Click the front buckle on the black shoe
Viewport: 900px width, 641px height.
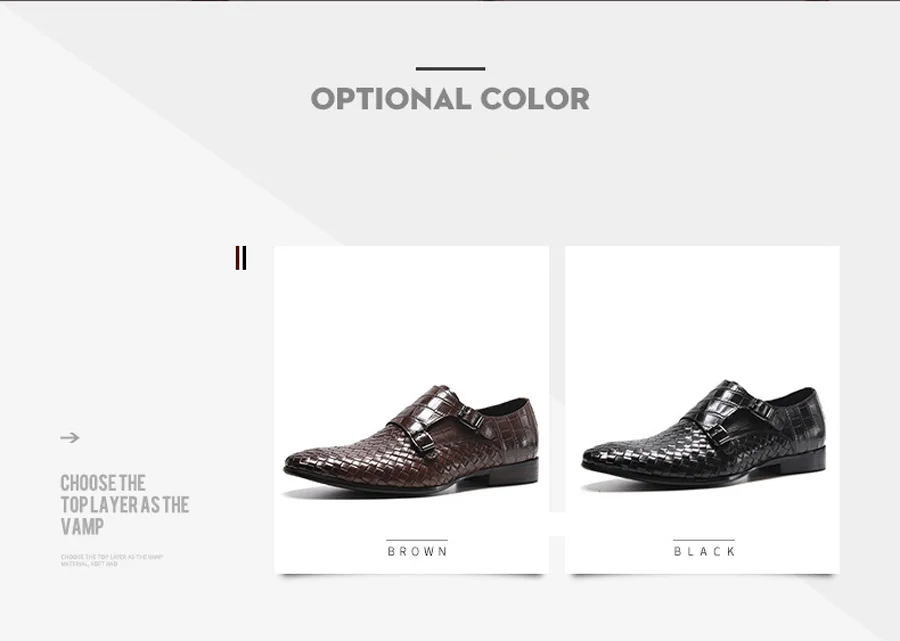(719, 433)
